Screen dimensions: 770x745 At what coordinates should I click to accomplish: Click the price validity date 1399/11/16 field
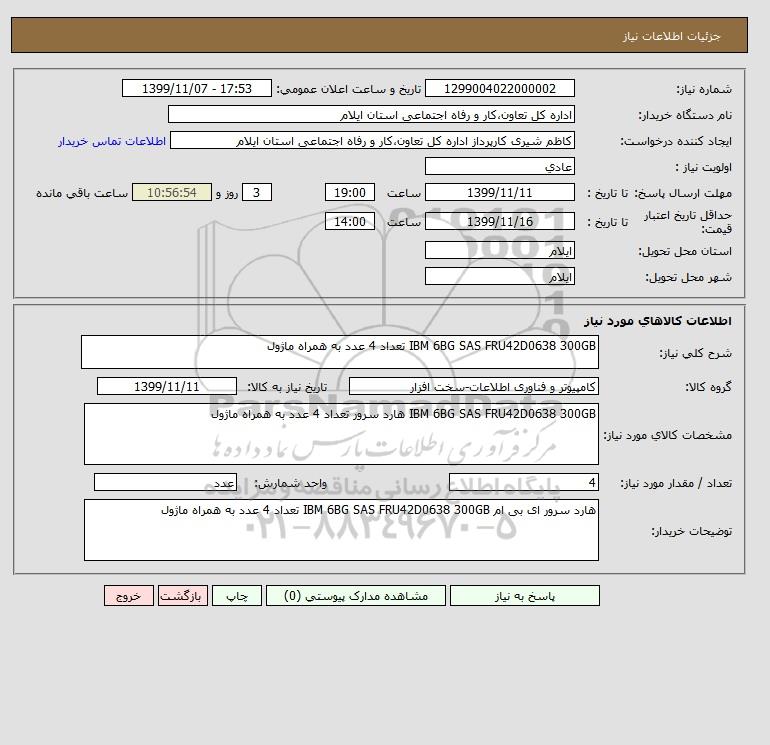click(499, 221)
